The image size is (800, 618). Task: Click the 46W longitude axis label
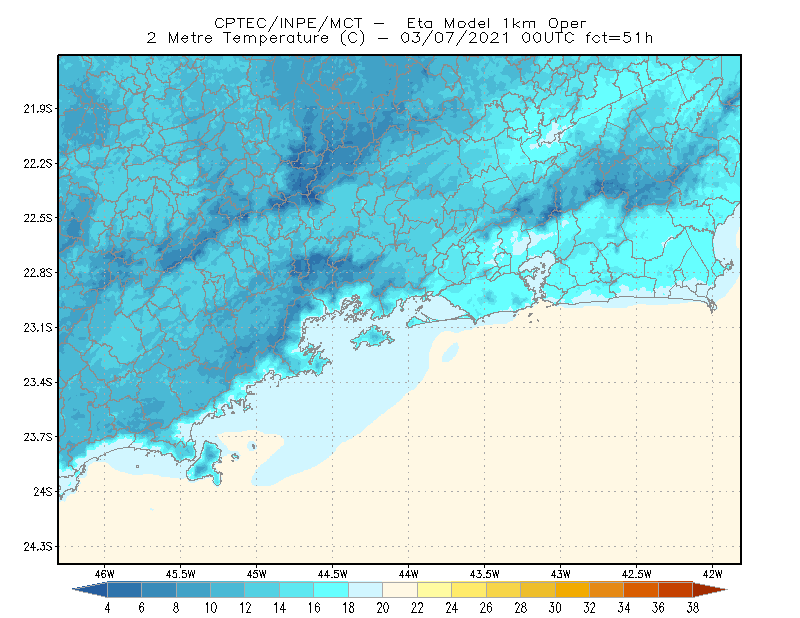[105, 574]
